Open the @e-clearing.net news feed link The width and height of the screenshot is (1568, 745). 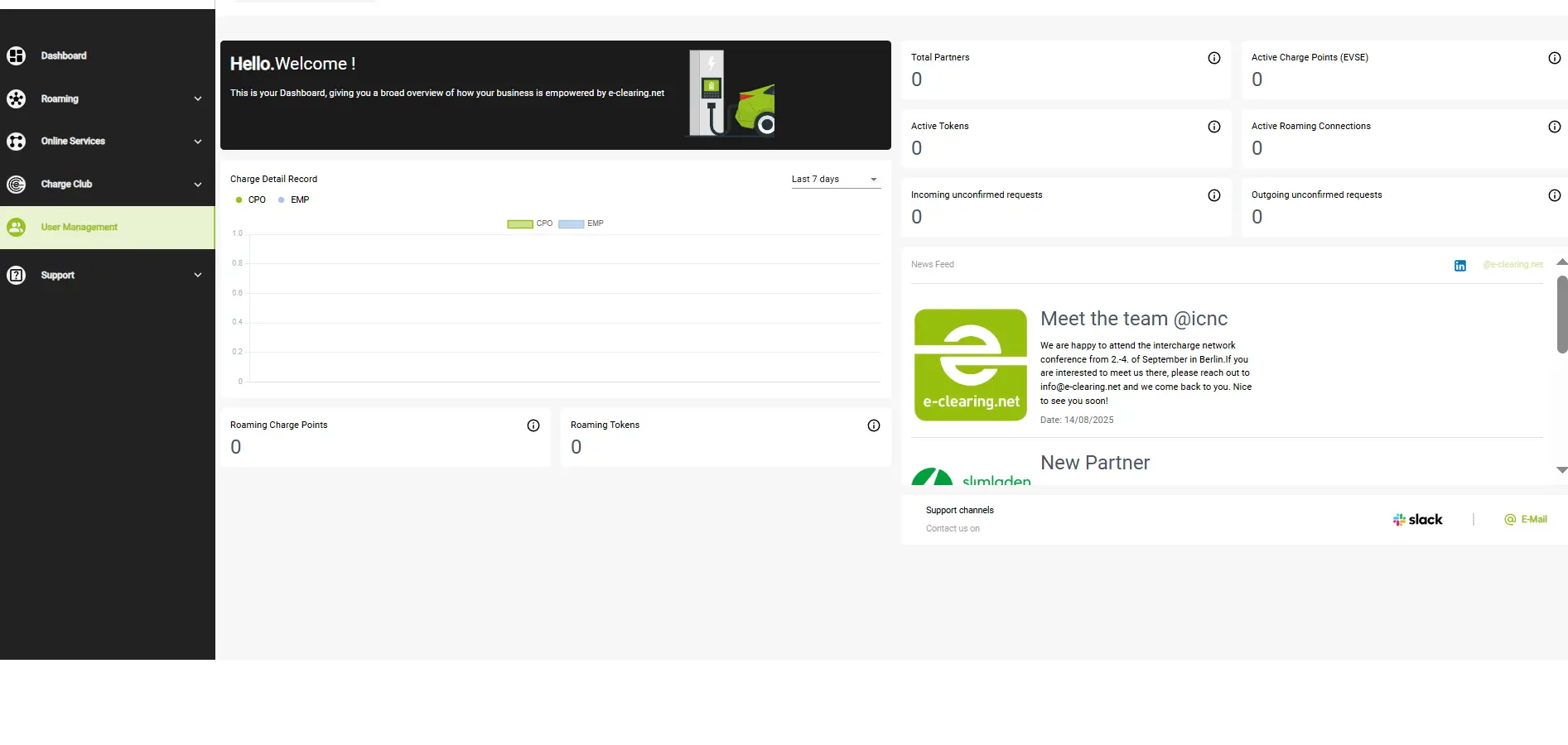1513,265
